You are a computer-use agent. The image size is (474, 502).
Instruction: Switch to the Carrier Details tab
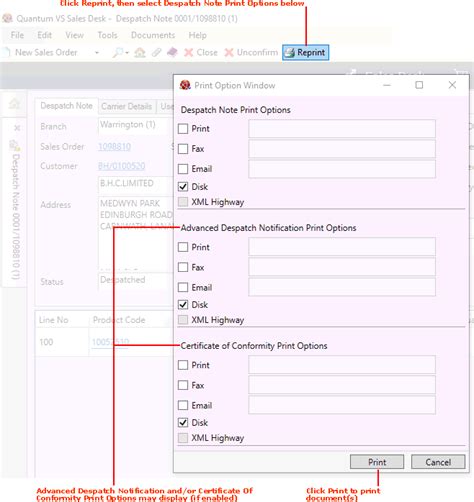coord(127,106)
